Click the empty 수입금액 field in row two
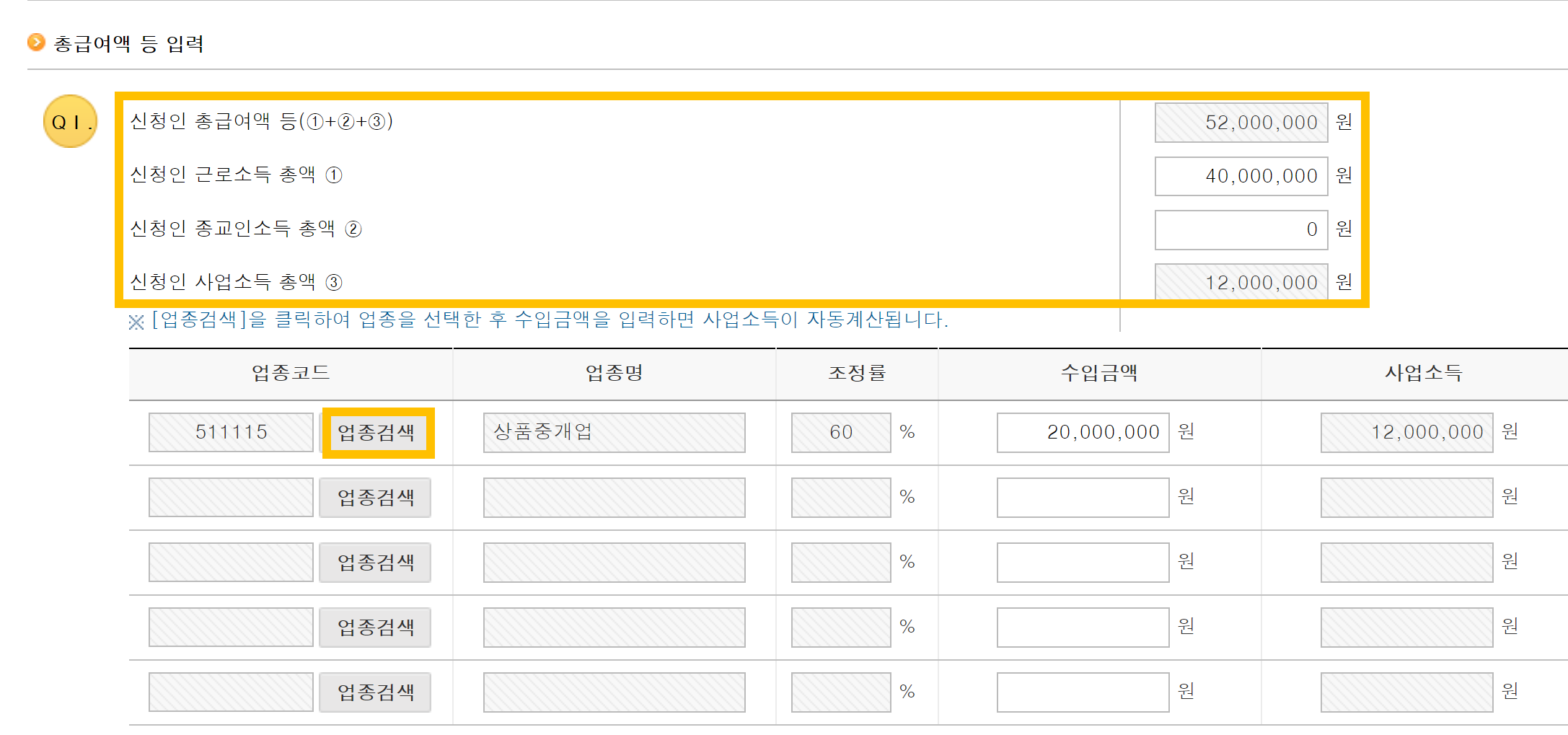 point(1082,497)
